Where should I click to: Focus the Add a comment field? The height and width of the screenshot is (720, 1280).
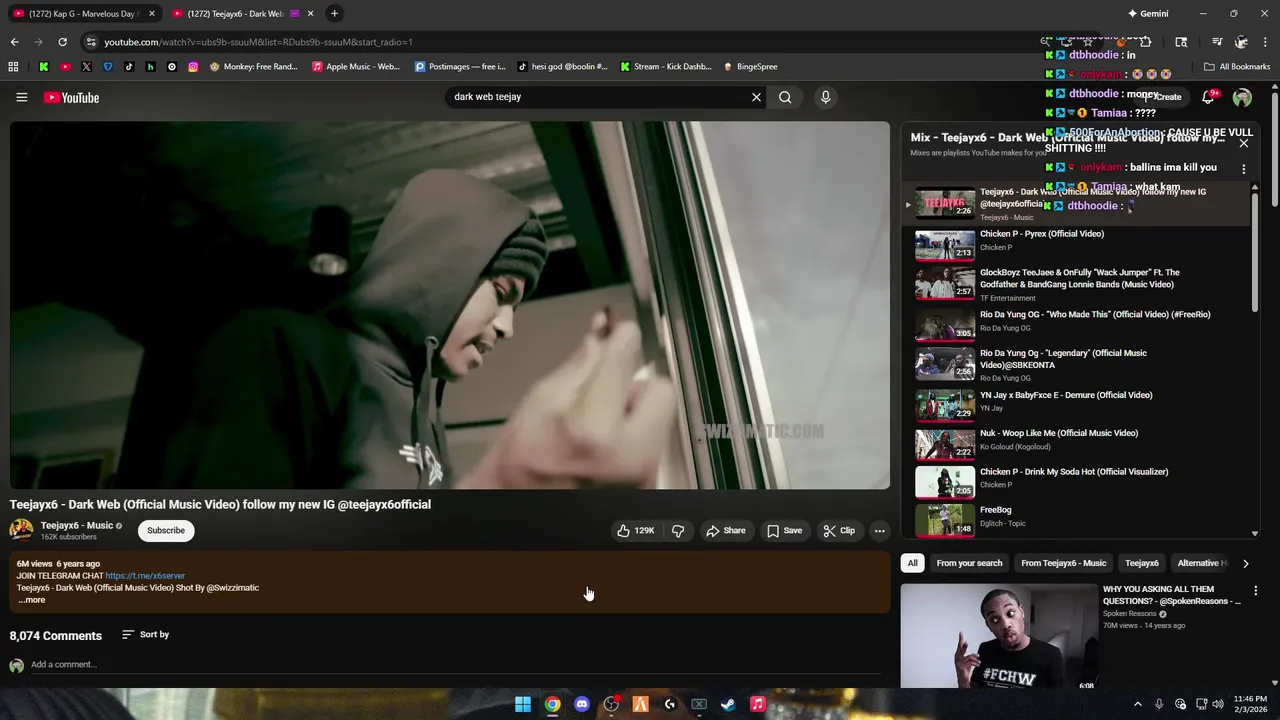tap(455, 664)
